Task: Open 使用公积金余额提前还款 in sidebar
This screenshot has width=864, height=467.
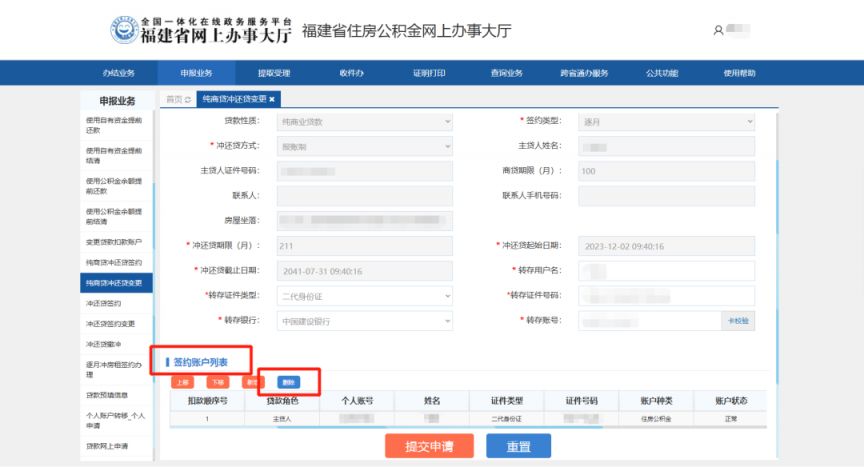Action: pos(116,186)
